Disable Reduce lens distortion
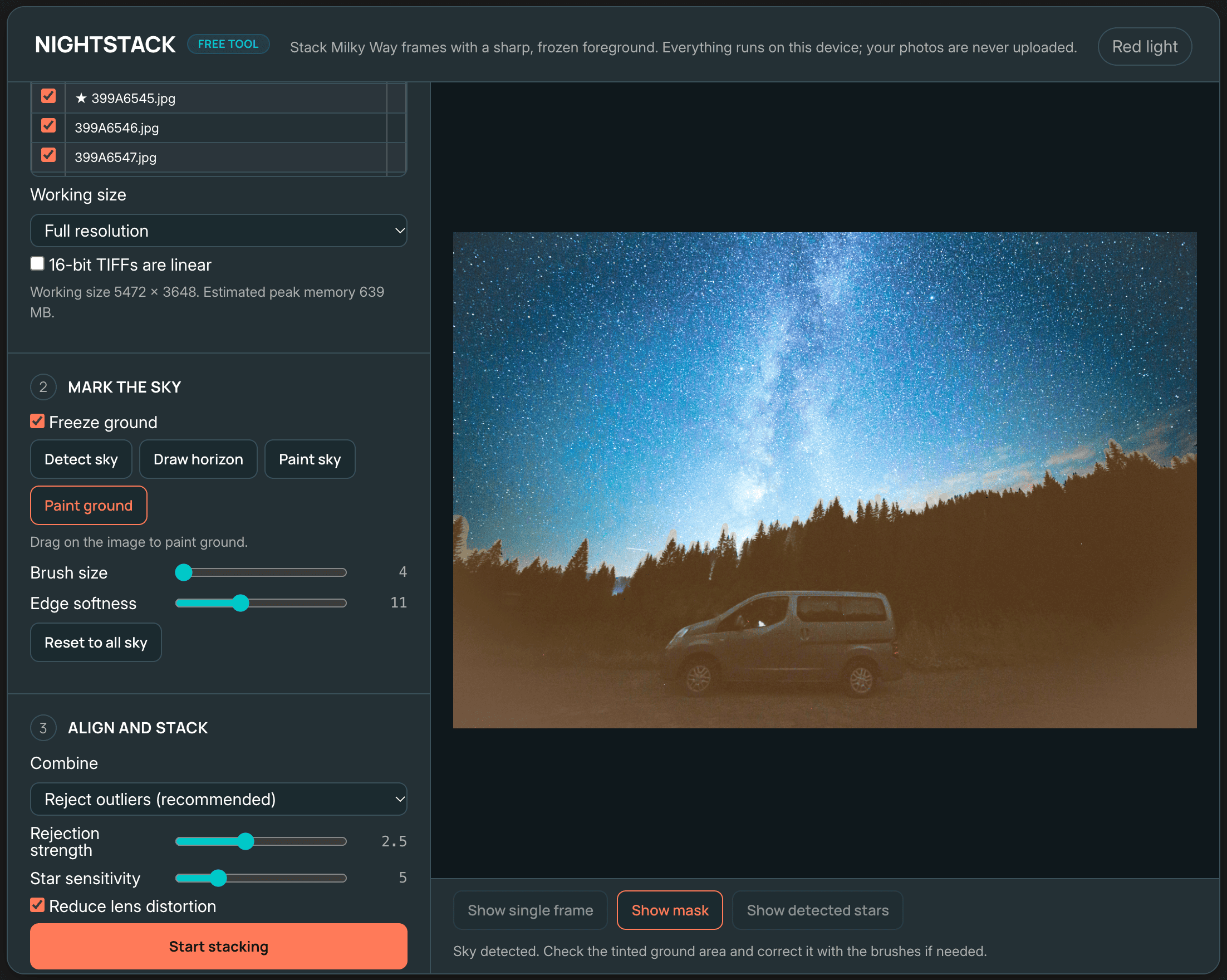This screenshot has height=980, width=1227. [x=37, y=905]
